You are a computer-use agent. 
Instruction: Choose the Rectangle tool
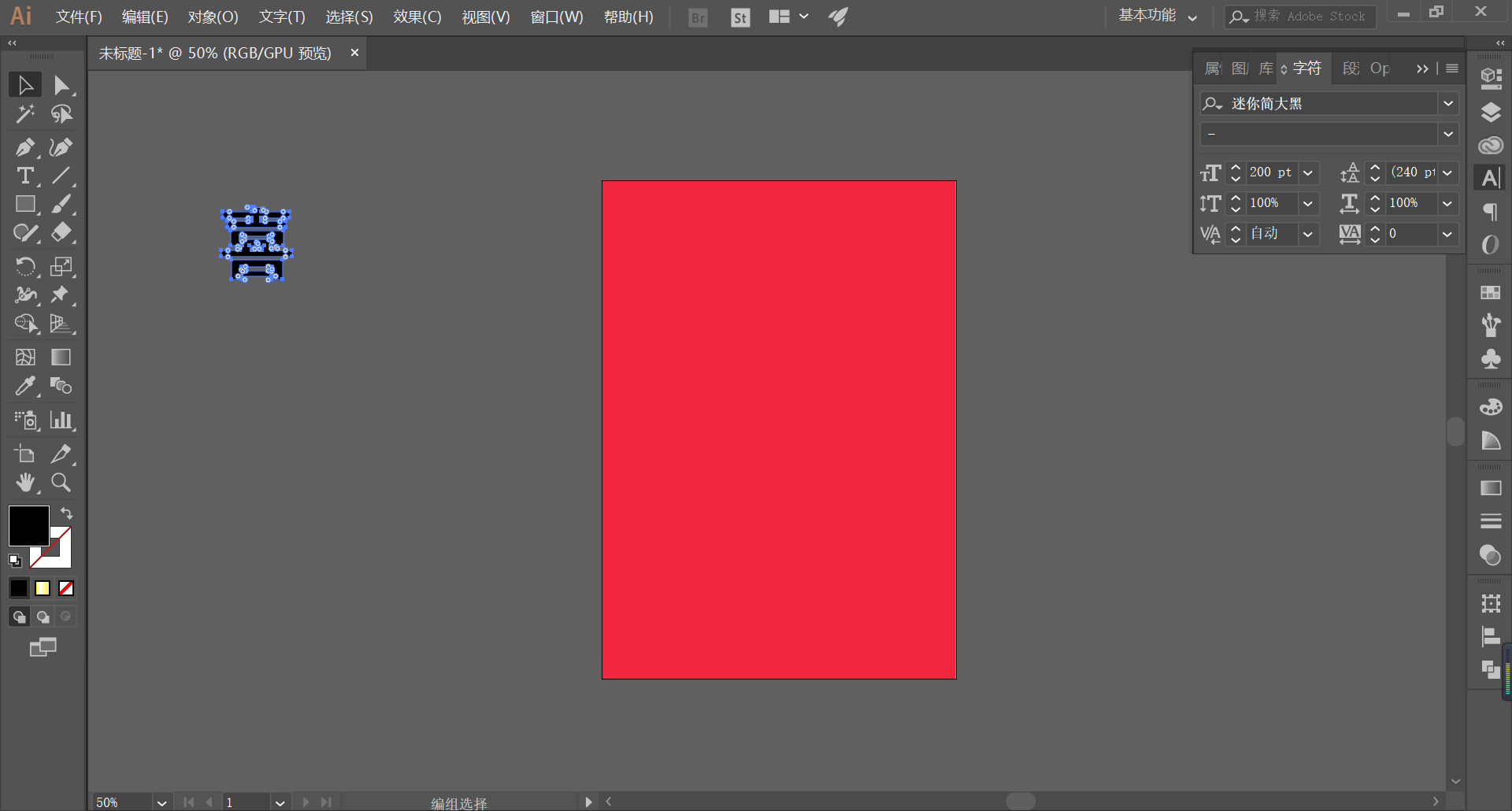coord(25,204)
